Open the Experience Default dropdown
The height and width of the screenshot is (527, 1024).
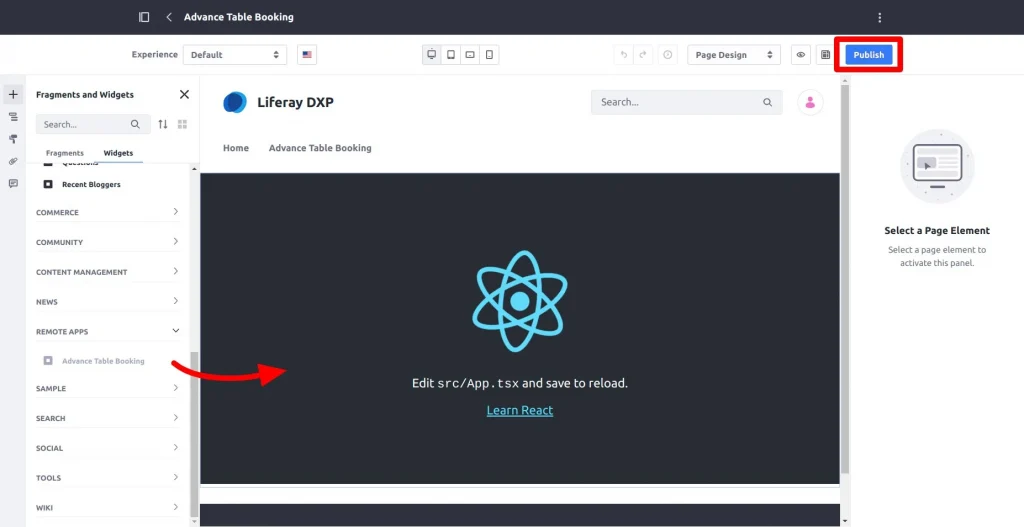coord(234,55)
